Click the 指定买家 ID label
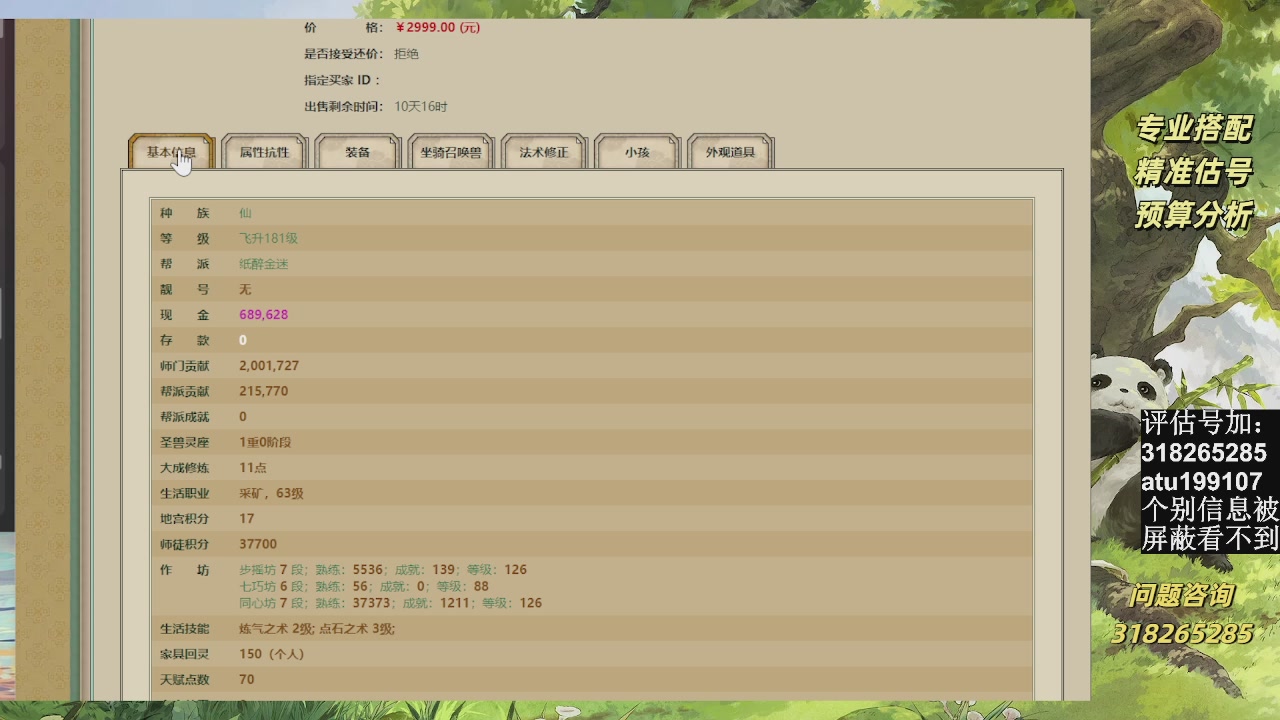 pos(342,80)
